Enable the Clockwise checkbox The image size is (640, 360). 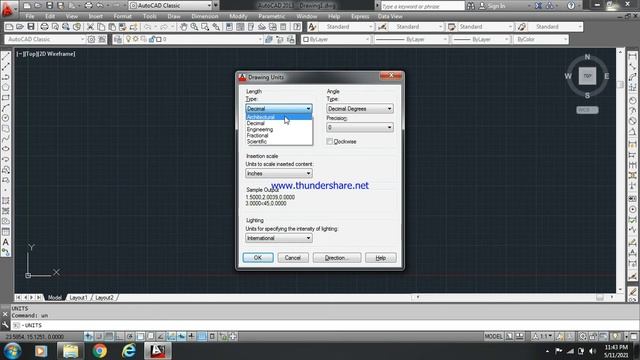329,141
